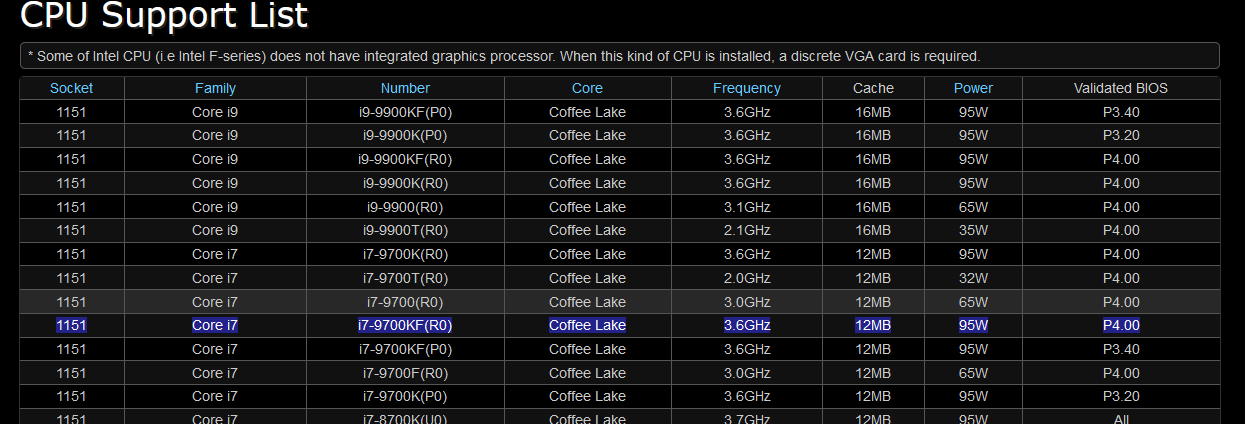This screenshot has width=1245, height=424.
Task: Select the i9-9900KF(R0) model cell
Action: pyautogui.click(x=405, y=159)
